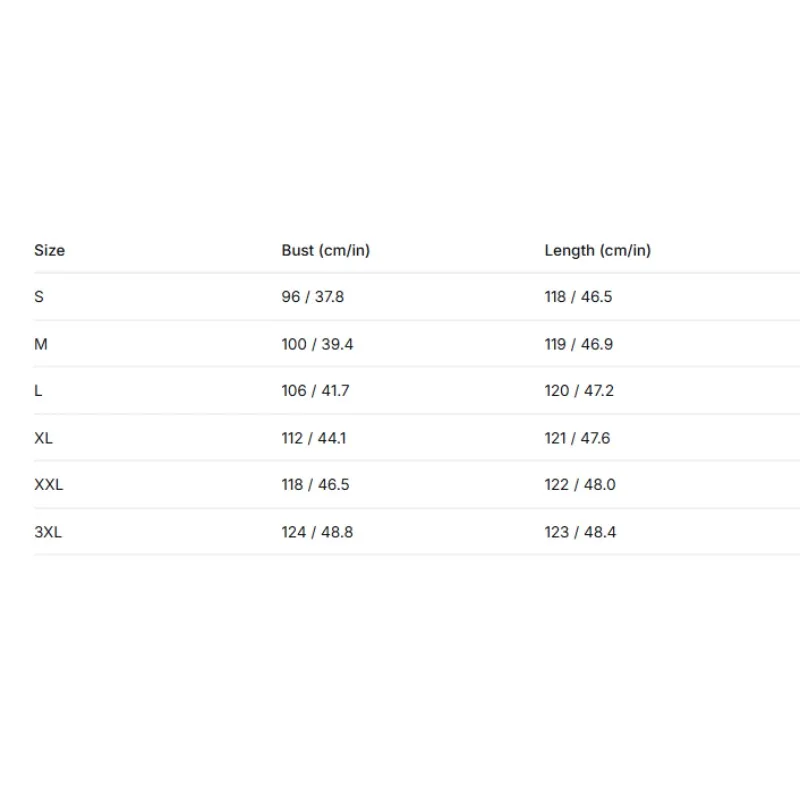Image resolution: width=800 pixels, height=800 pixels.
Task: Click bust value 124 / 48.8
Action: [x=317, y=532]
